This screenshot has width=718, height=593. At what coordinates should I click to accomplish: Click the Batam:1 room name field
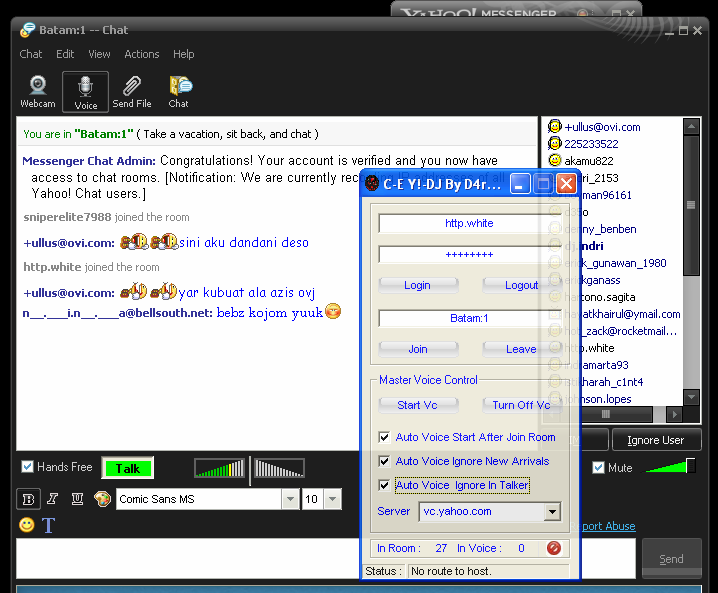point(469,318)
